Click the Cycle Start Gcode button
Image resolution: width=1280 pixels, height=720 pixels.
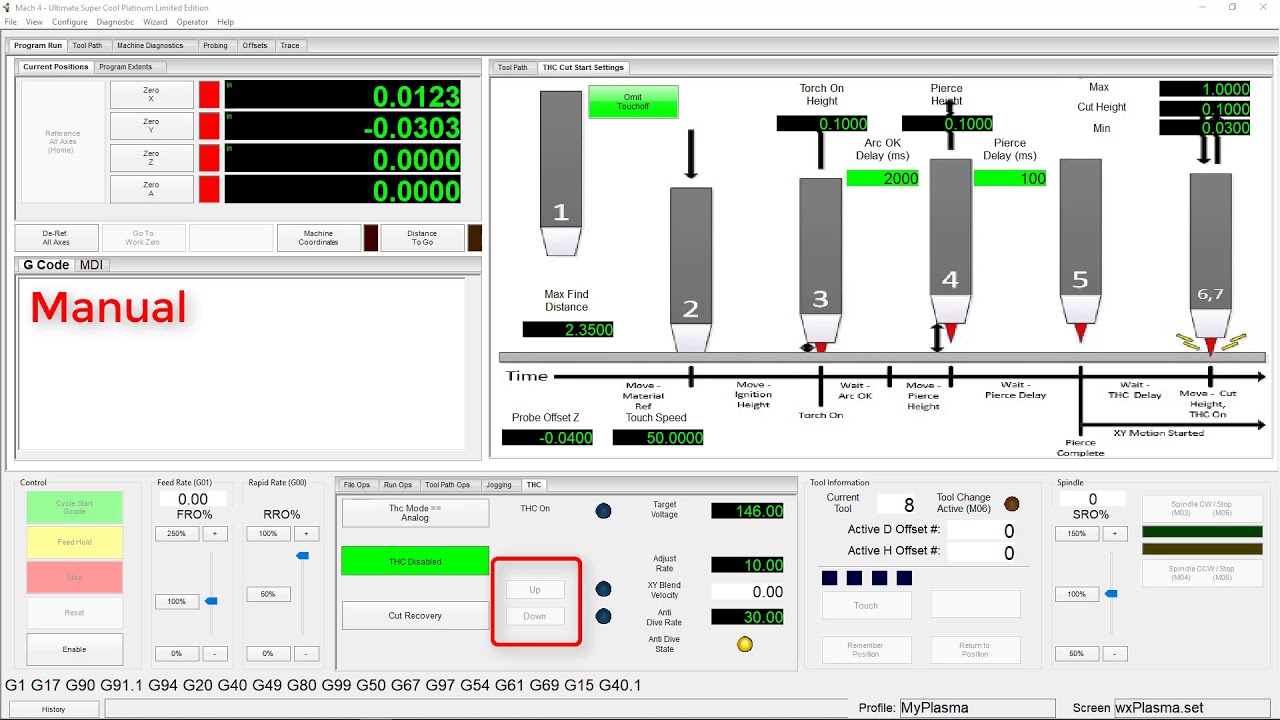pos(75,507)
